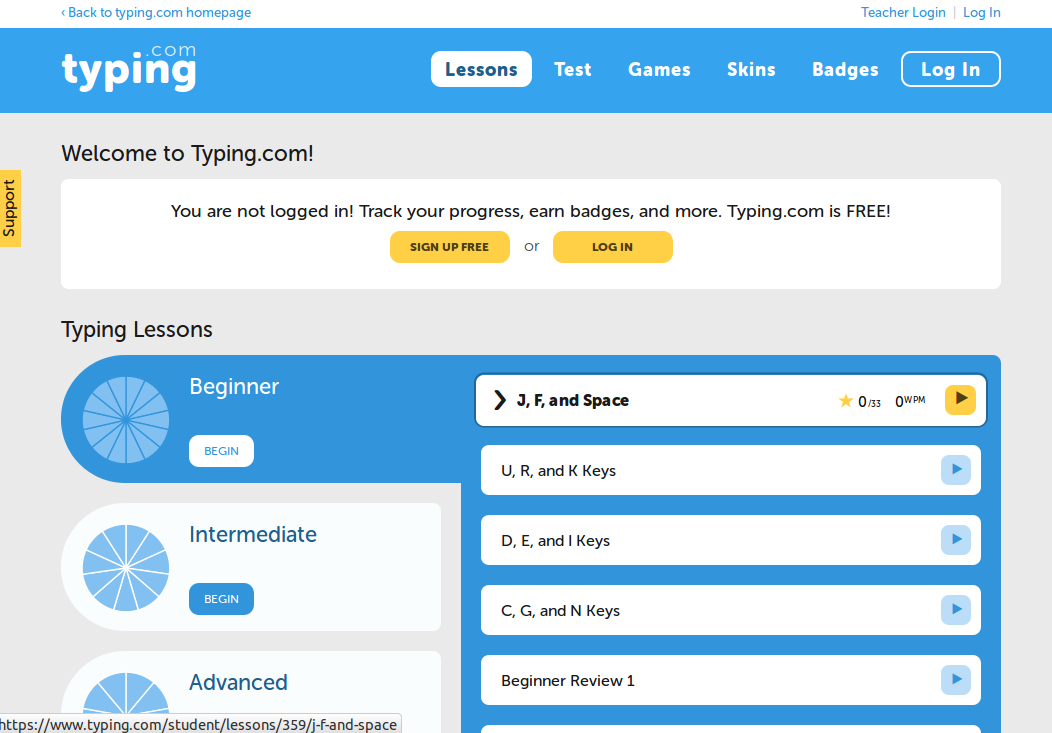
Task: Click the typing.com logo
Action: tap(129, 67)
